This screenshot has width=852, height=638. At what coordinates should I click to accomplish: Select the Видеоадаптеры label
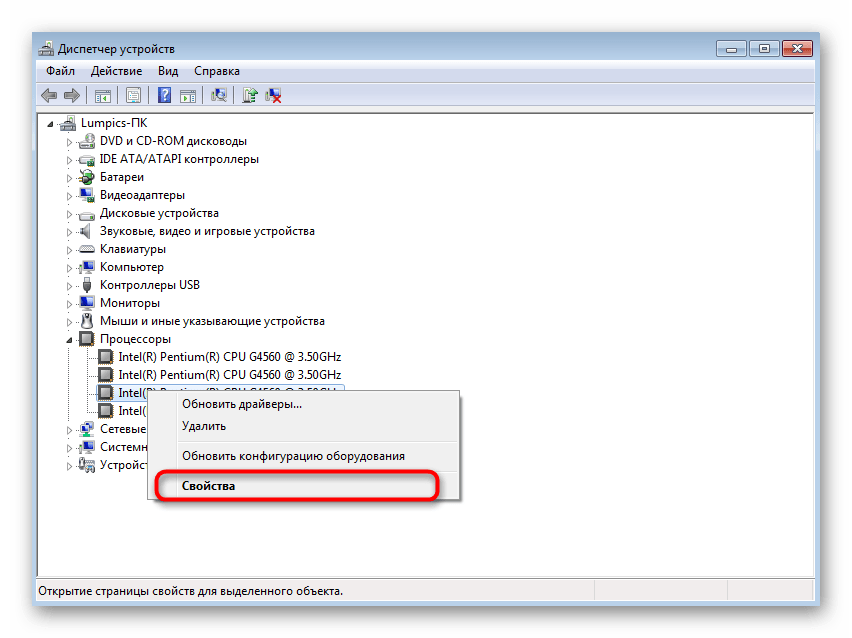(x=142, y=195)
